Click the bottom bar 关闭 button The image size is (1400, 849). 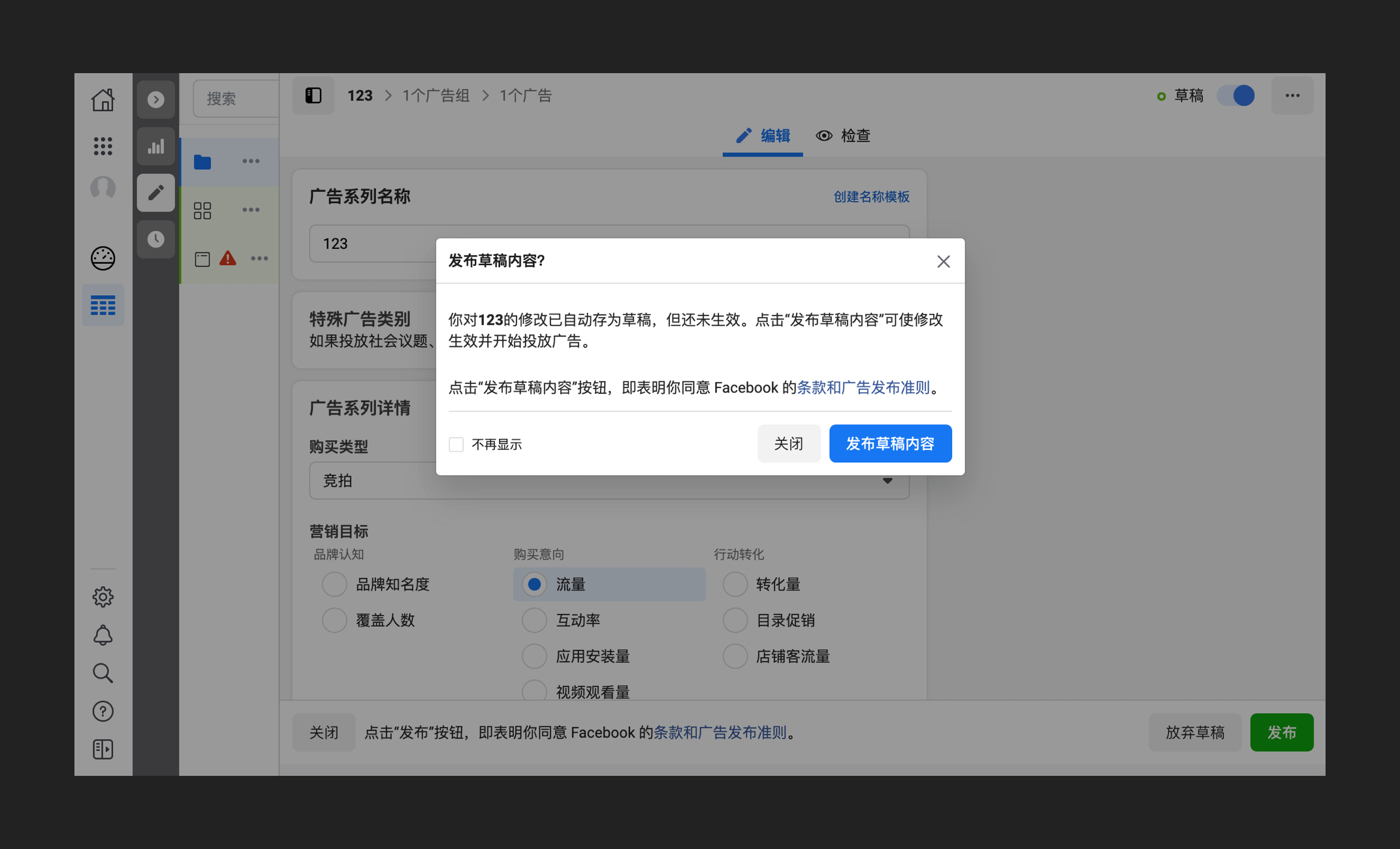point(324,732)
